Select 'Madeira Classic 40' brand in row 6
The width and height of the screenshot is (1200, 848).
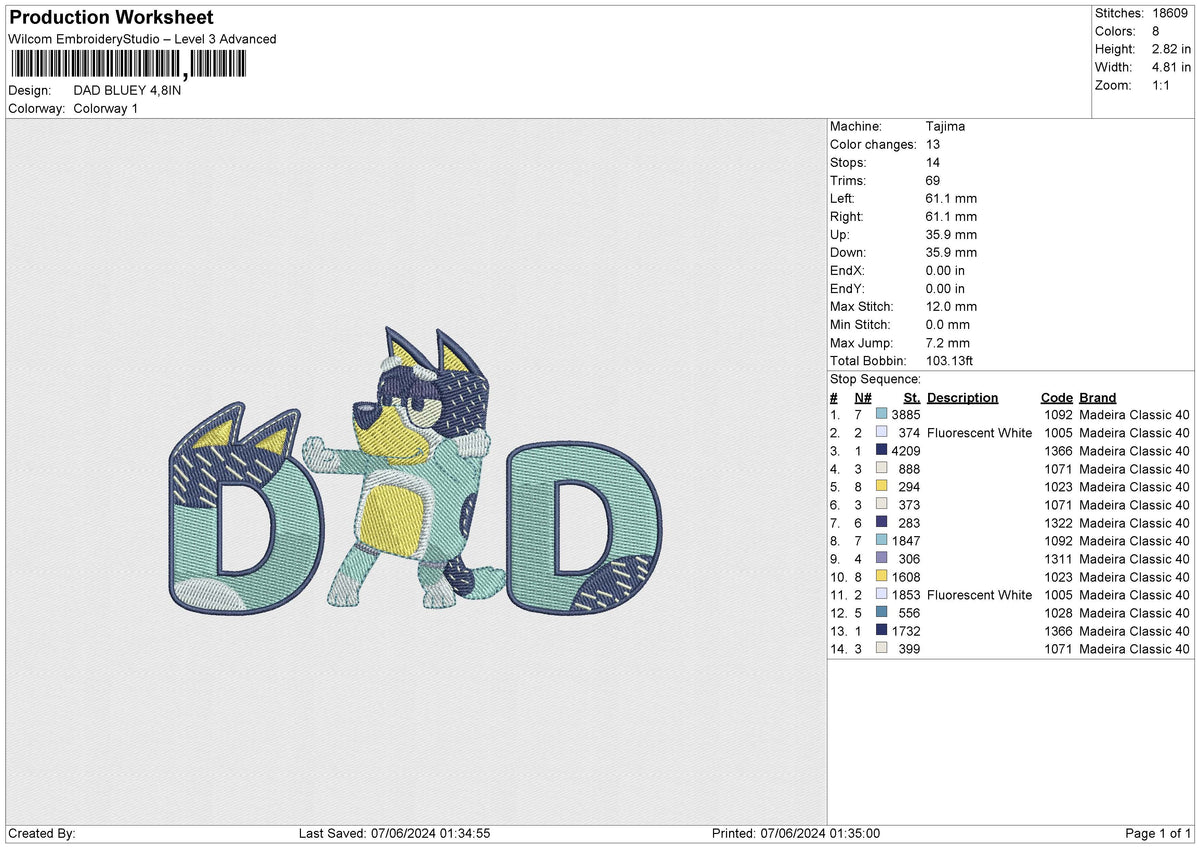(x=1134, y=504)
